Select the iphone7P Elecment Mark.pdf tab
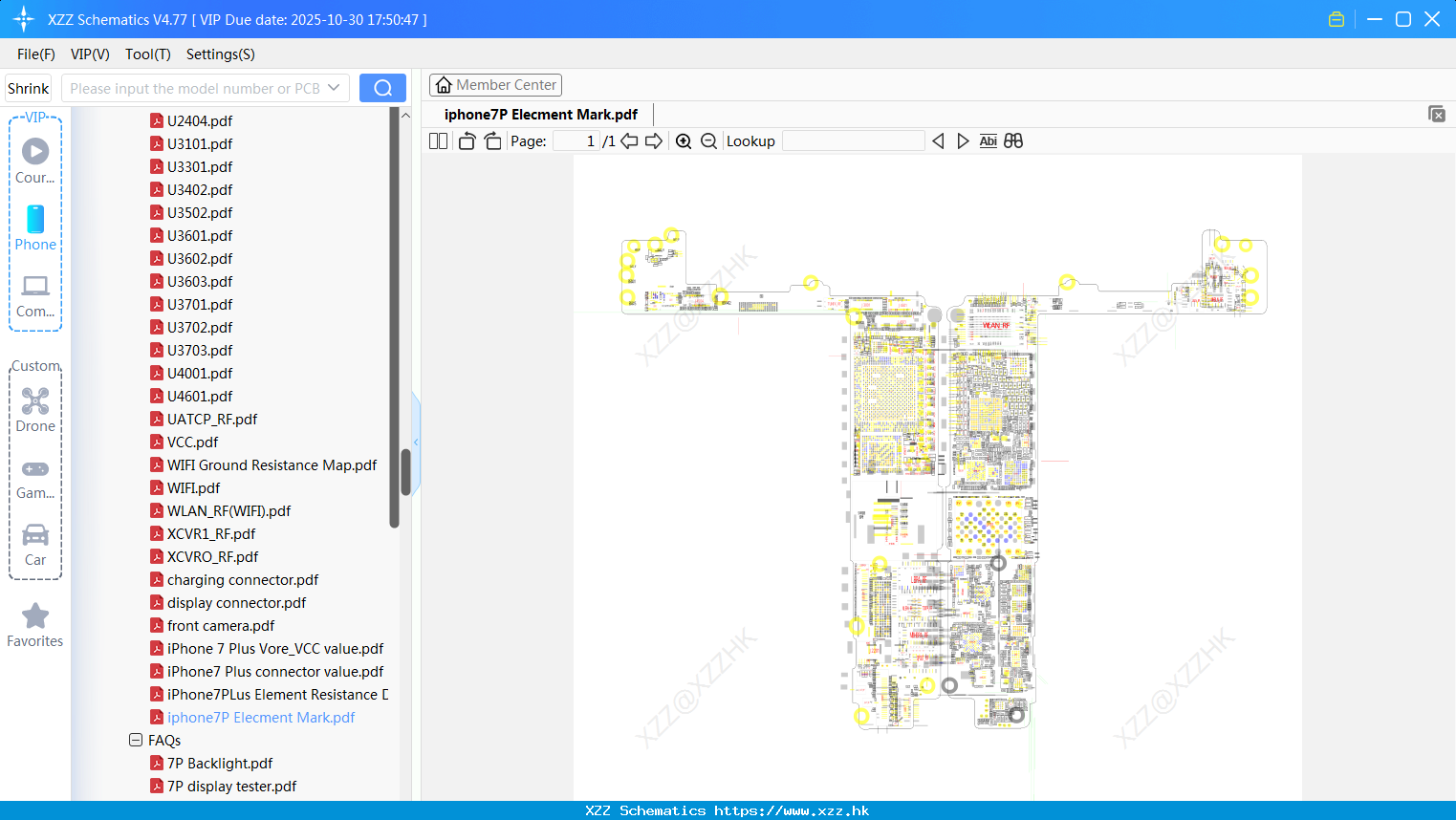The height and width of the screenshot is (820, 1456). 541,115
